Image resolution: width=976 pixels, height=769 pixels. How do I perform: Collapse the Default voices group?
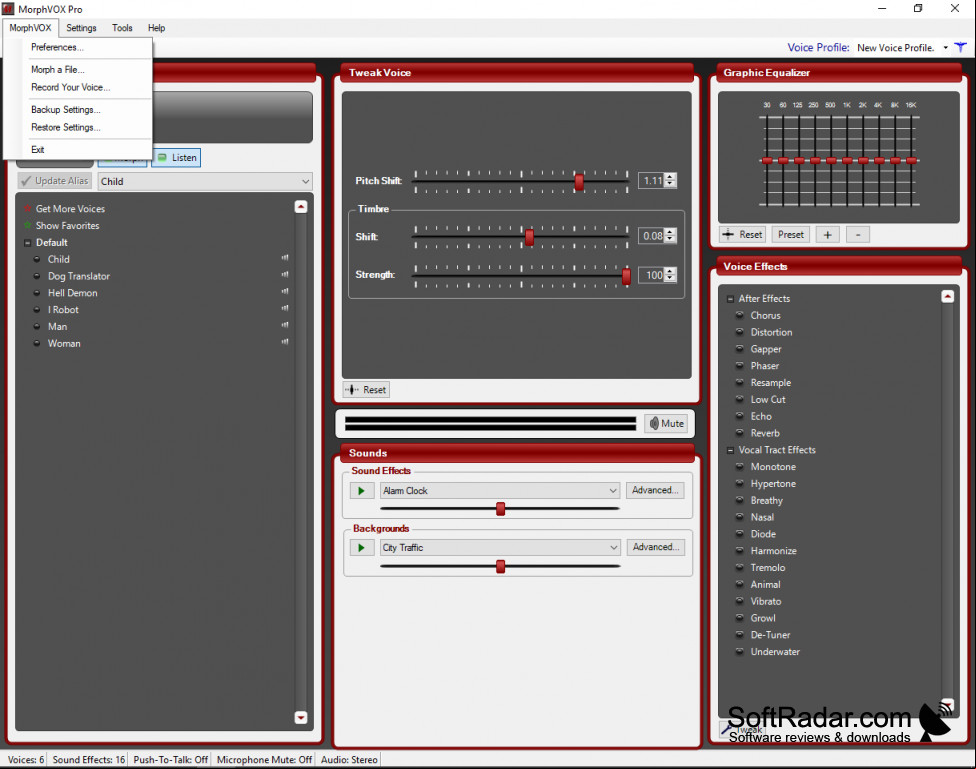[x=27, y=243]
